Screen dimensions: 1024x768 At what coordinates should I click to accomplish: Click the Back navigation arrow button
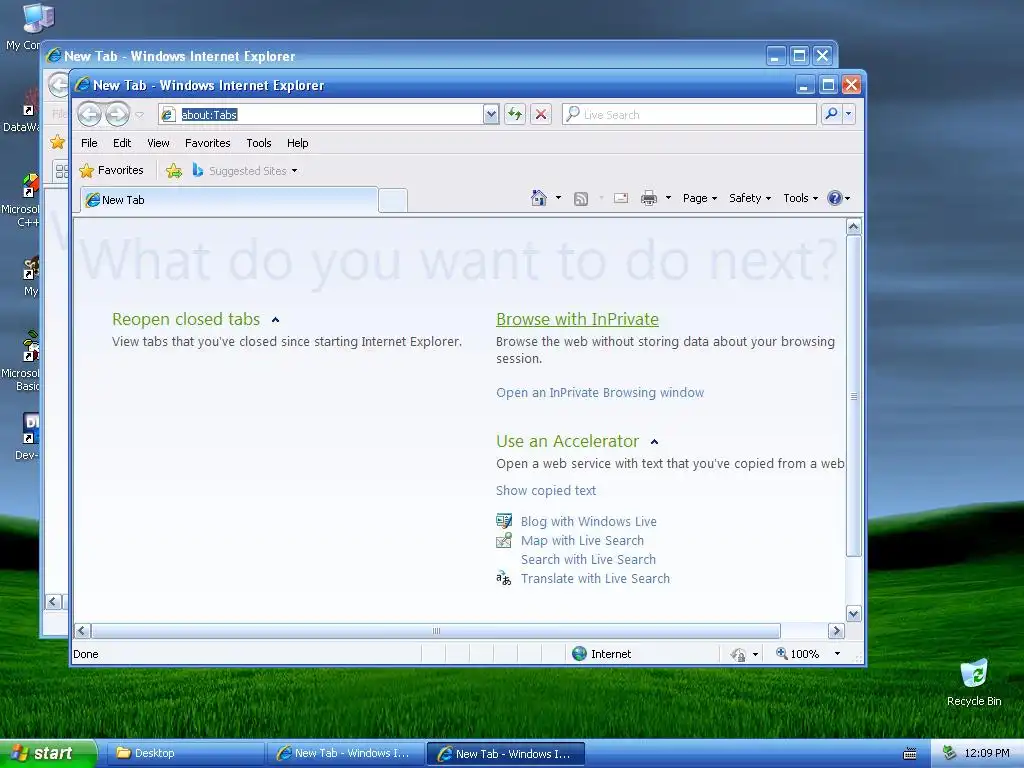pyautogui.click(x=89, y=114)
